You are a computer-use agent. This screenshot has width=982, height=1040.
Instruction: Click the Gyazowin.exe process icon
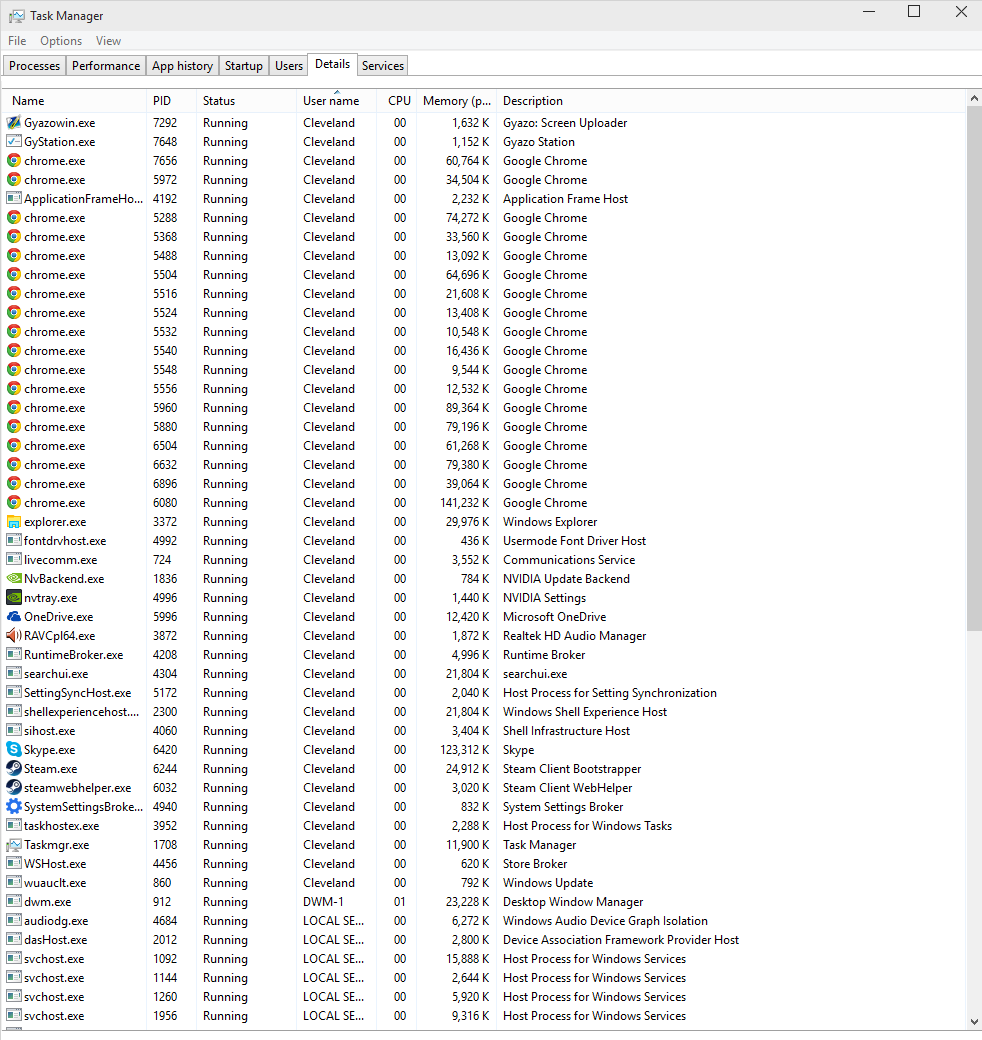click(14, 123)
